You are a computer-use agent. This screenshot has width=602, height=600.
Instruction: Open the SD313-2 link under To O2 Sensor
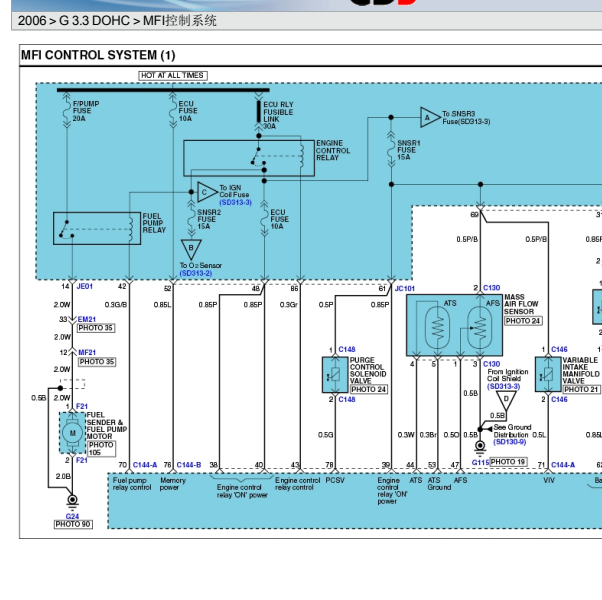coord(196,273)
